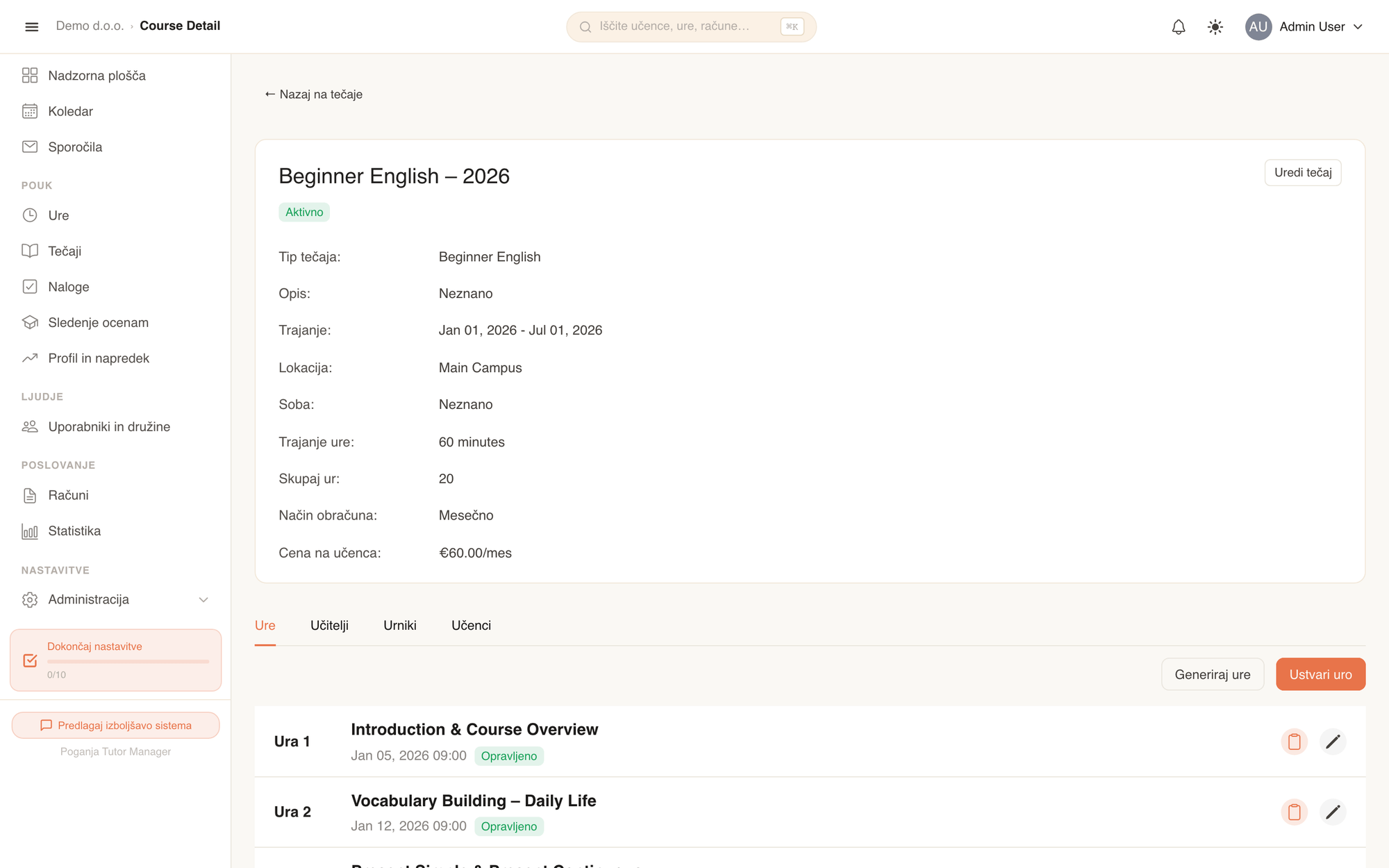Click Uredi tečaj button
Screen dimensions: 1389x868
(1302, 172)
